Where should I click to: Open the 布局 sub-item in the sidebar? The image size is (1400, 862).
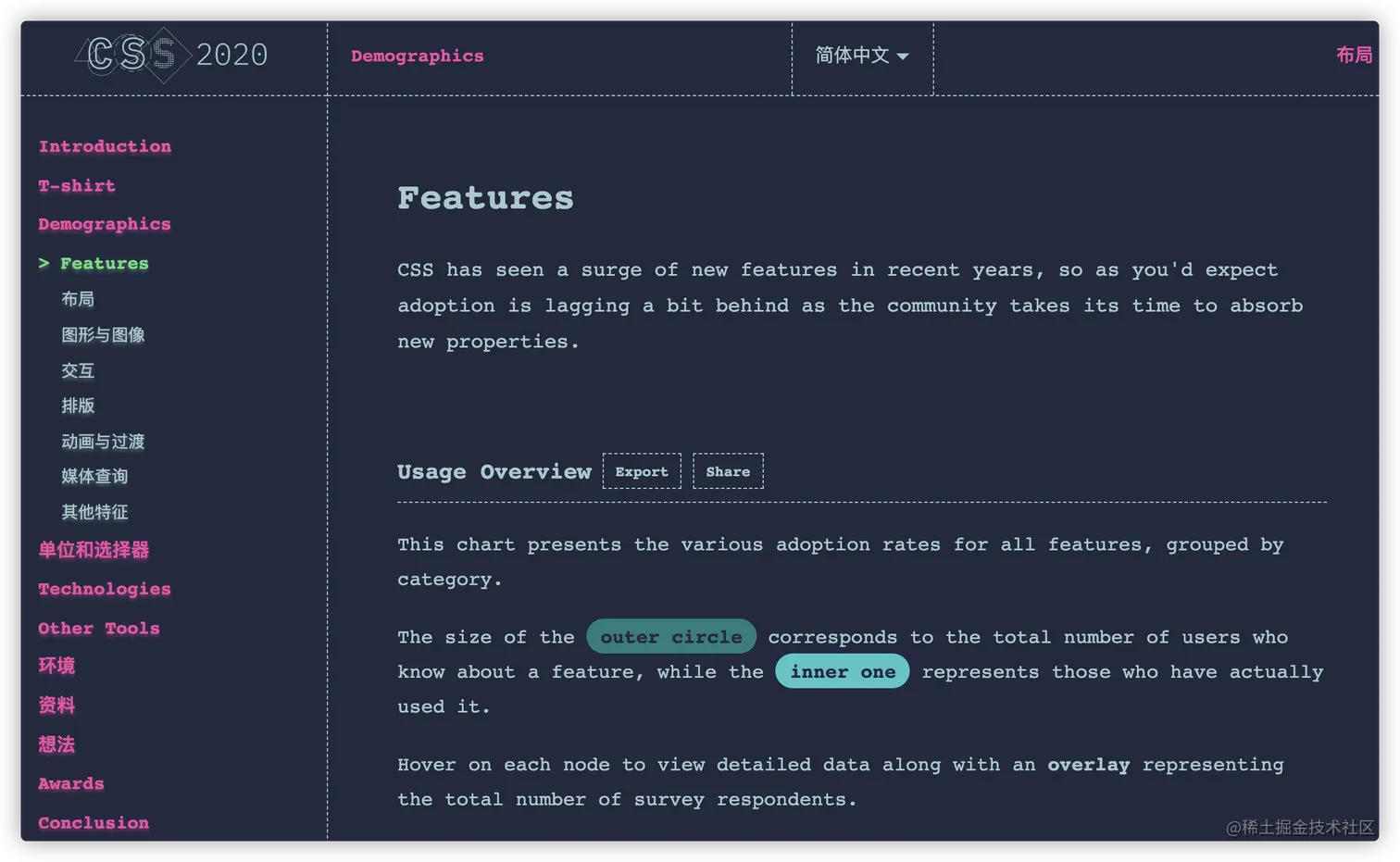click(x=78, y=299)
